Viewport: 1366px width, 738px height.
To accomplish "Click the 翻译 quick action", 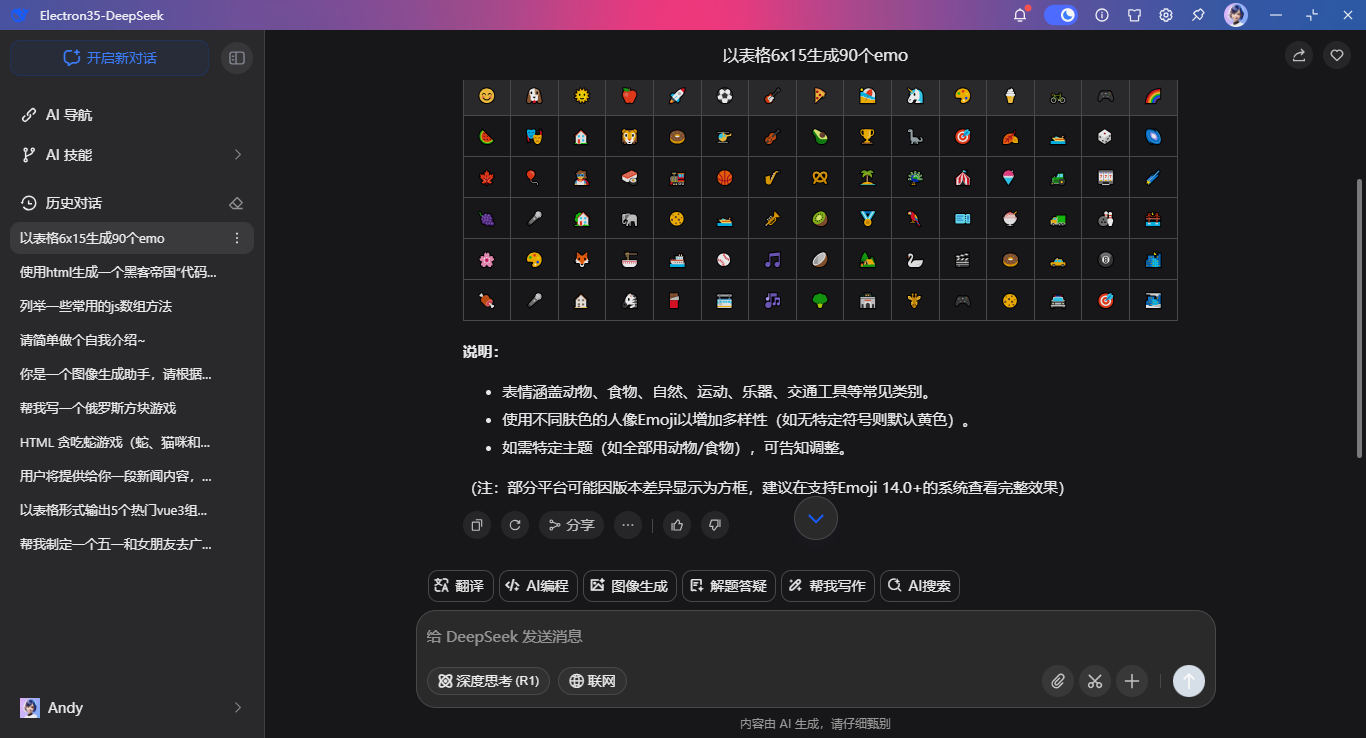I will [x=460, y=586].
